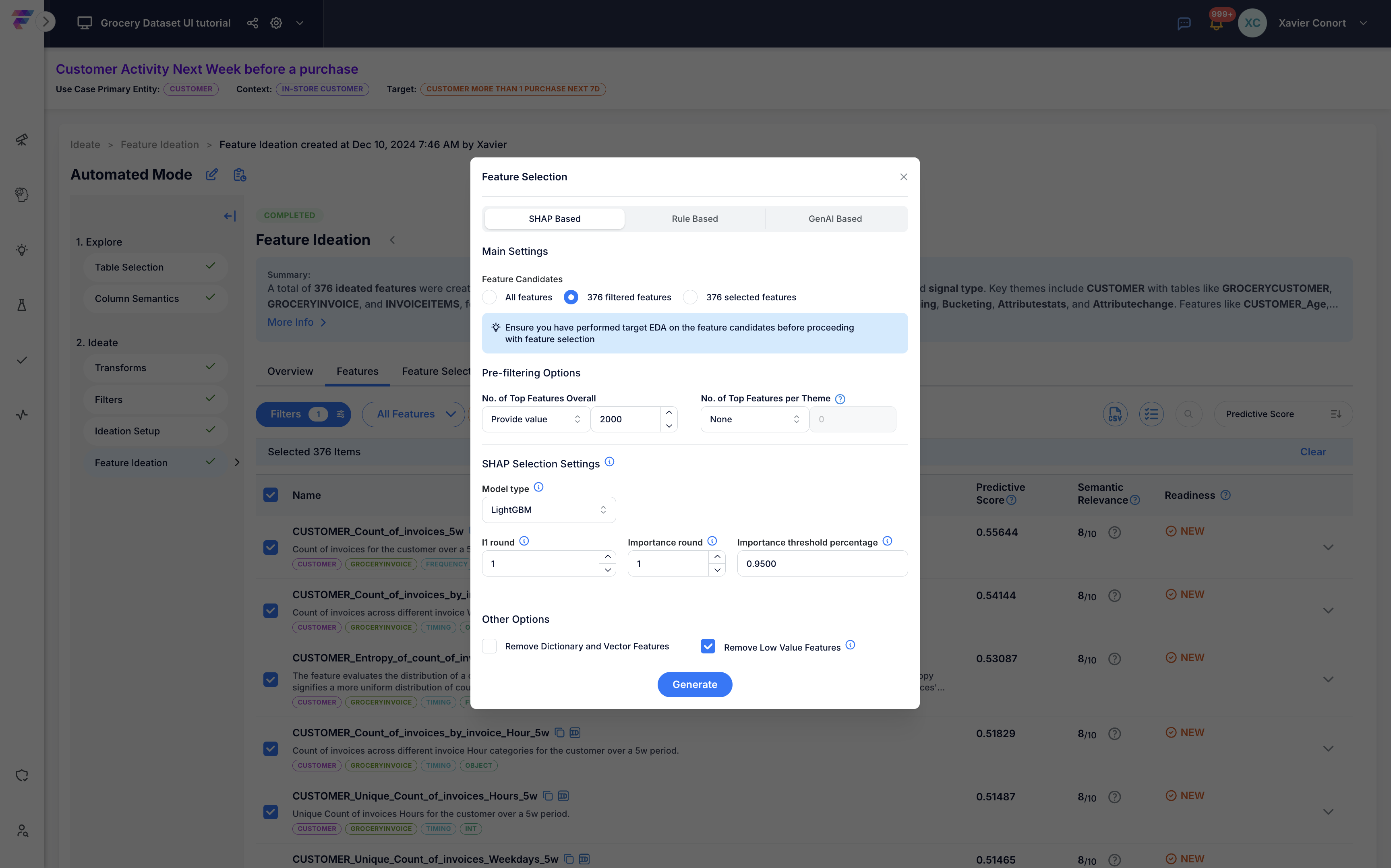Click the edit pencil icon beside Automated Mode

click(212, 174)
